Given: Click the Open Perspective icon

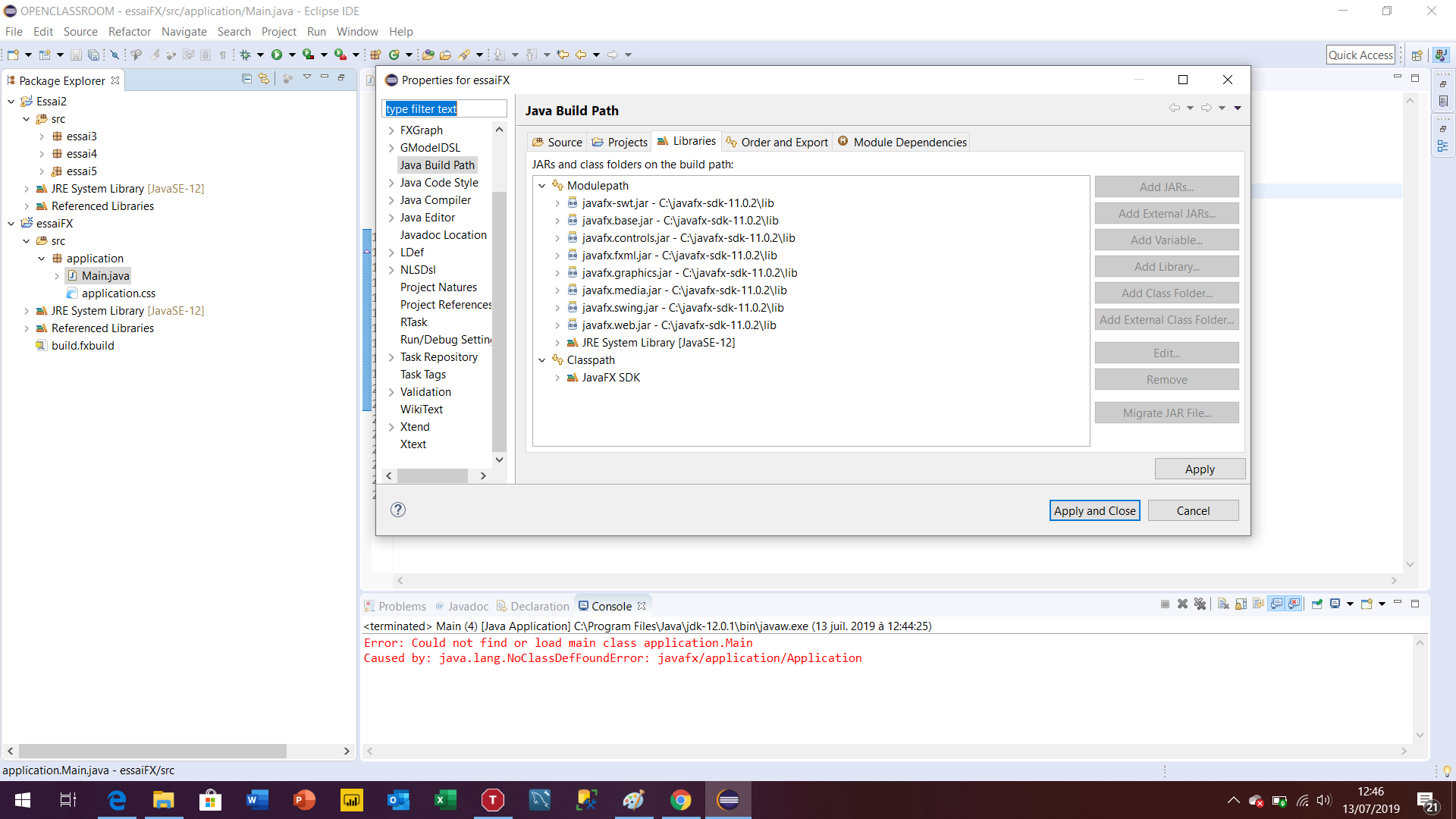Looking at the screenshot, I should click(1417, 55).
